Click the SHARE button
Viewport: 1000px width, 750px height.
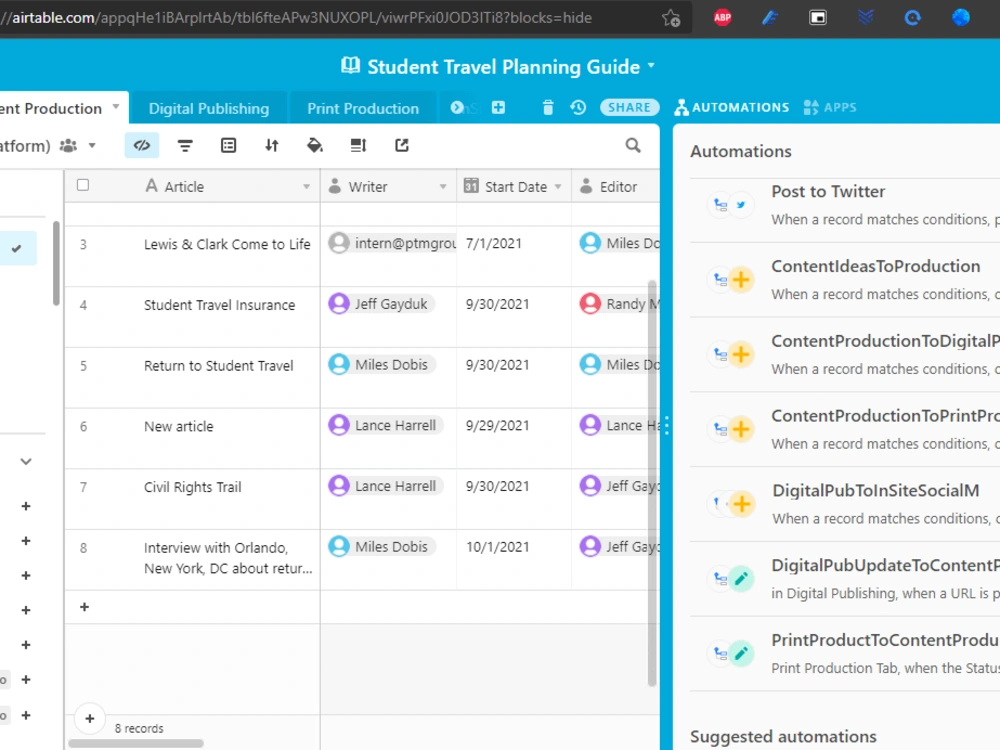(x=629, y=107)
